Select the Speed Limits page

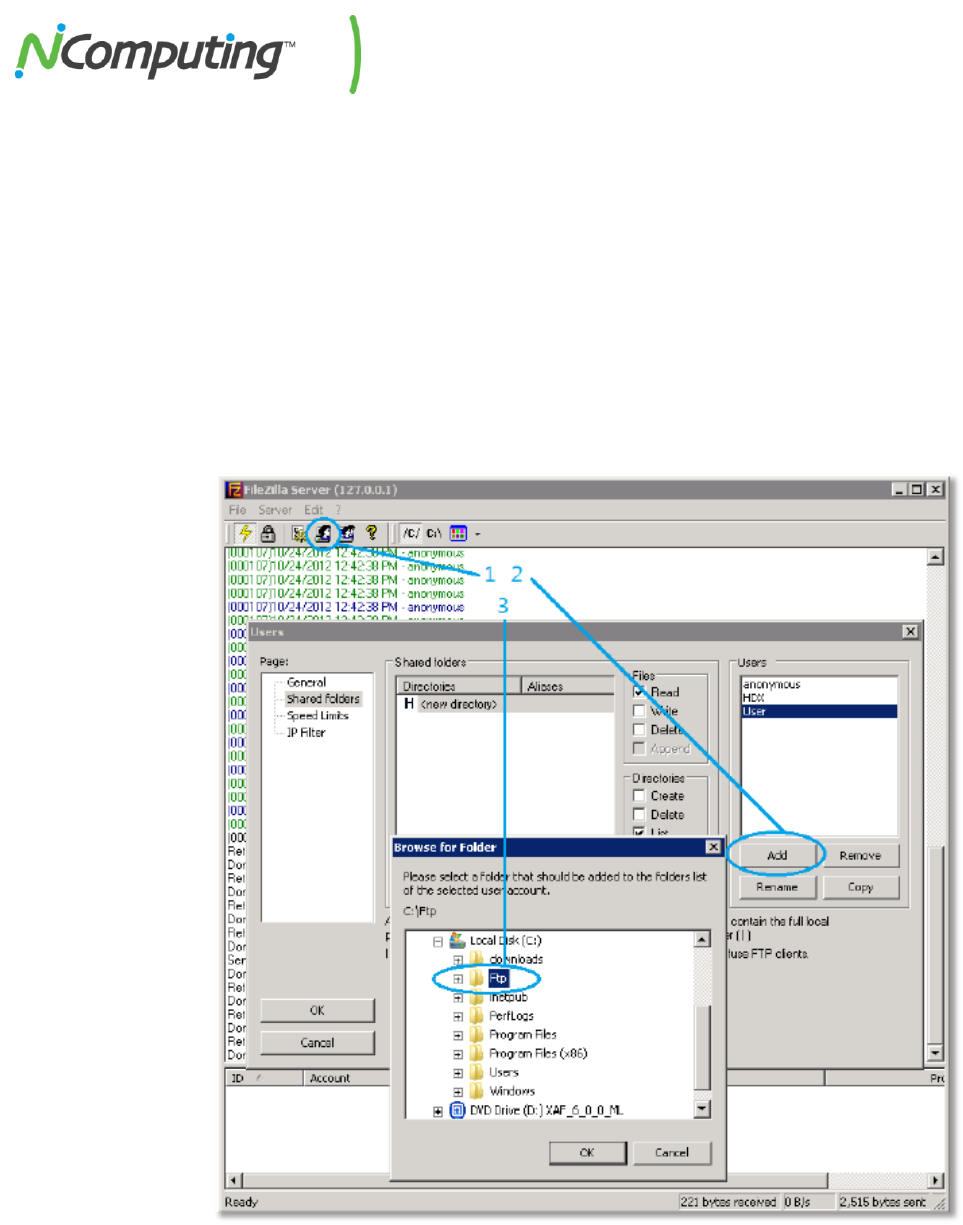pyautogui.click(x=319, y=716)
